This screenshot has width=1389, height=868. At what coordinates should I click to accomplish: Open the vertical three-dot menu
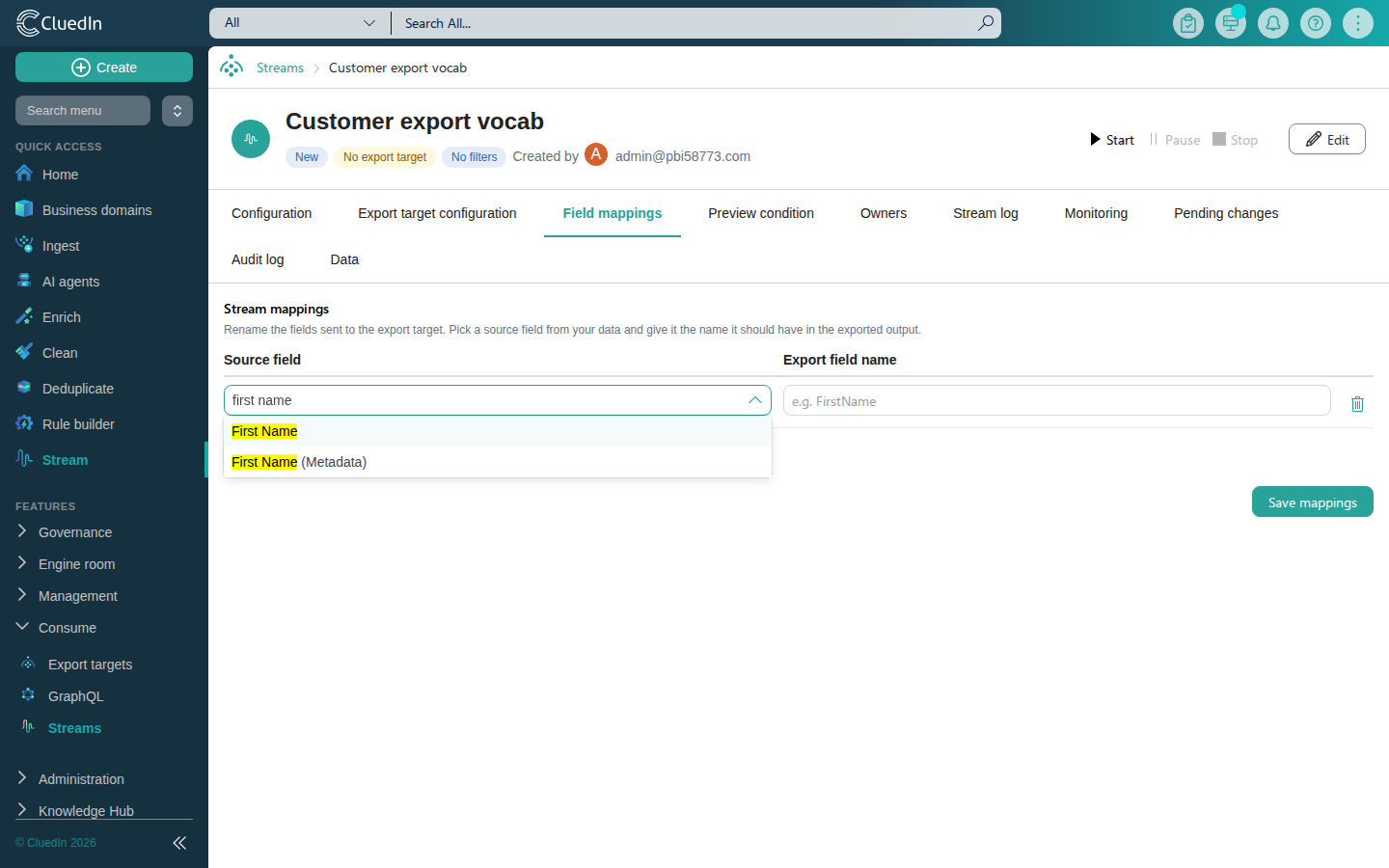click(1358, 23)
